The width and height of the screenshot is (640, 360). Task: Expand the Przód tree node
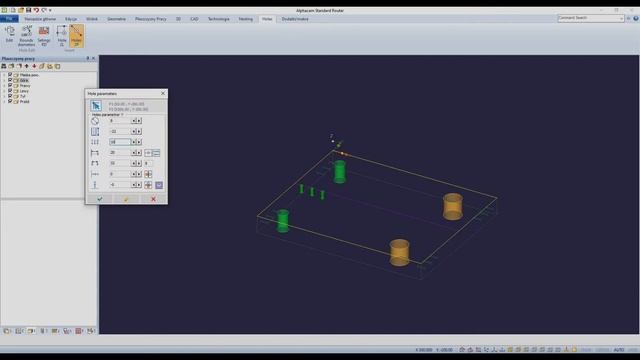[x=4, y=102]
